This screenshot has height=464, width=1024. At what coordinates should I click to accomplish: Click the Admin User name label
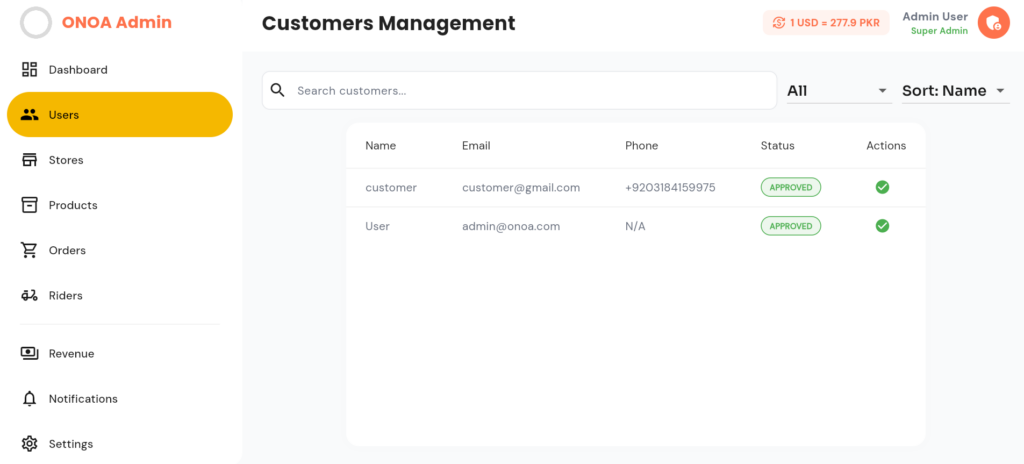[x=935, y=16]
